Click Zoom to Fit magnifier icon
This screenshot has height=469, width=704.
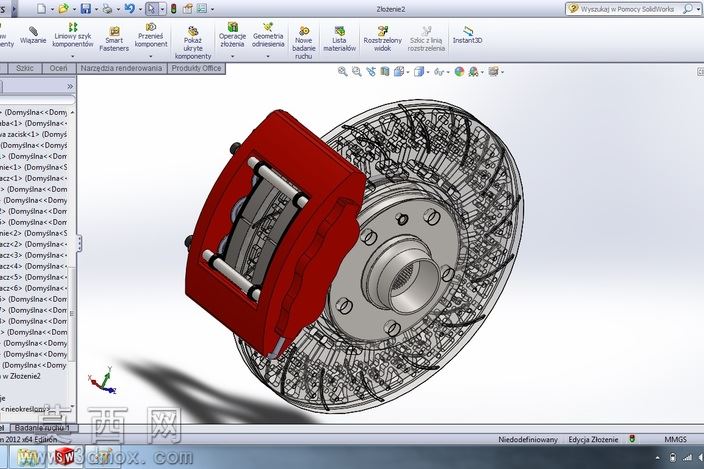pos(343,71)
